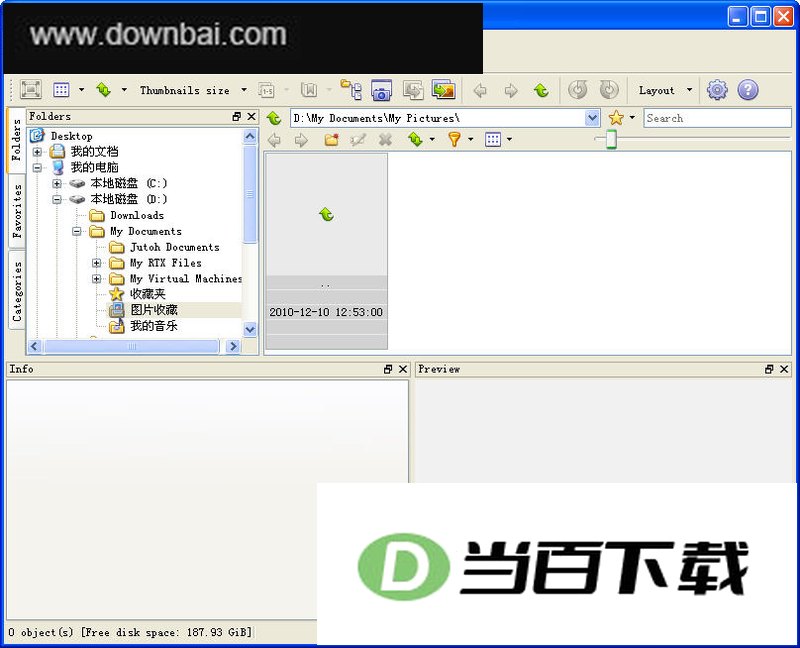Click folder tree scroll right arrow
800x648 pixels.
point(233,346)
